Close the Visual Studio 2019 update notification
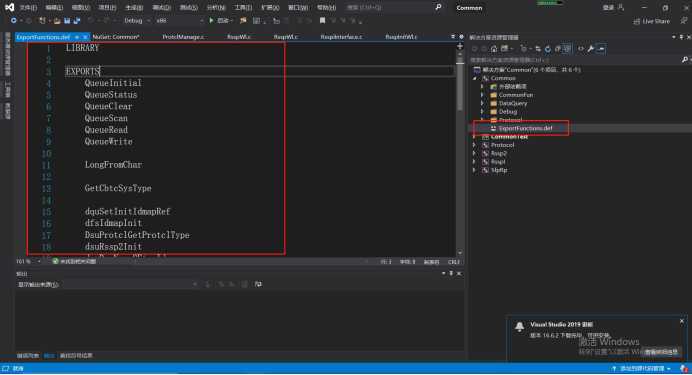This screenshot has width=692, height=375. 682,321
